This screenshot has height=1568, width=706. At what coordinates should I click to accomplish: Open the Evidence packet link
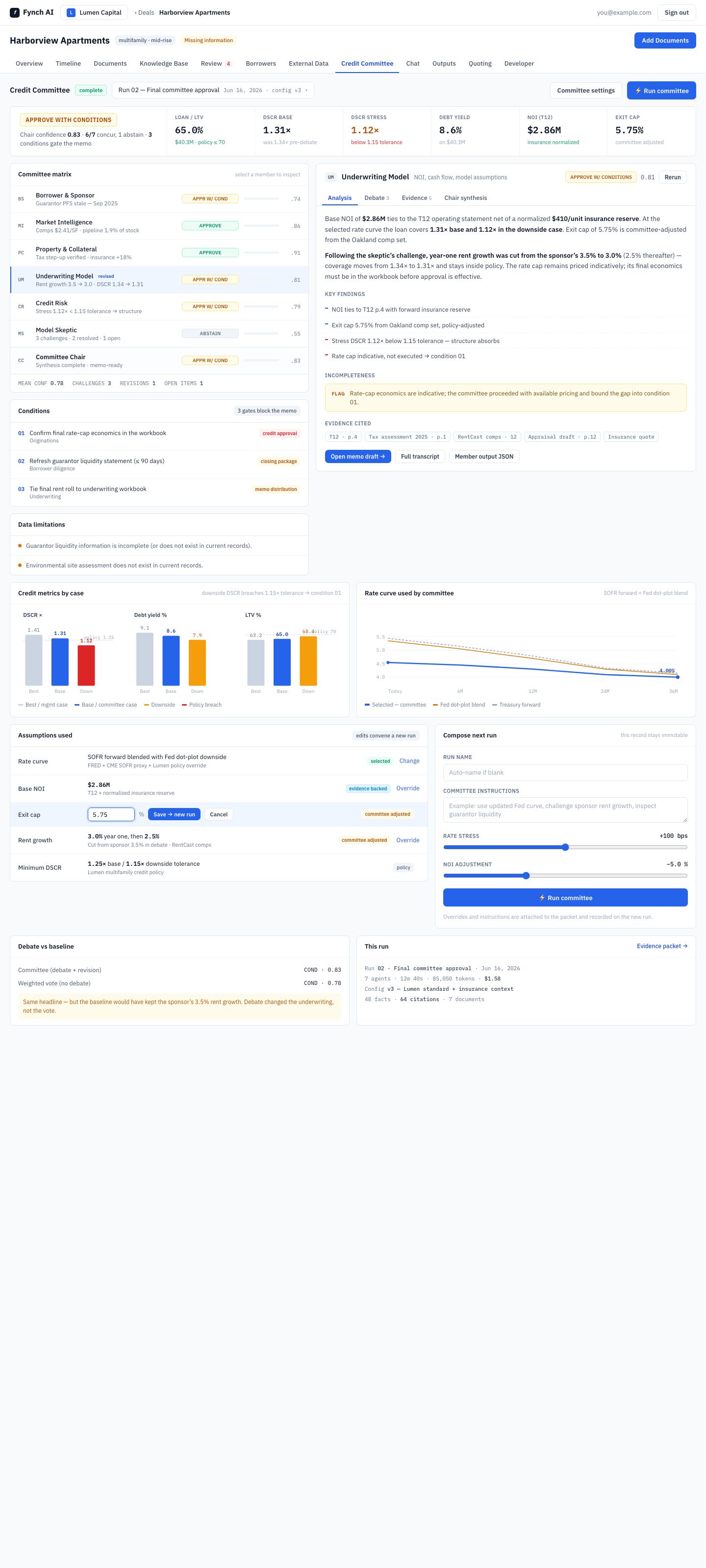(661, 946)
